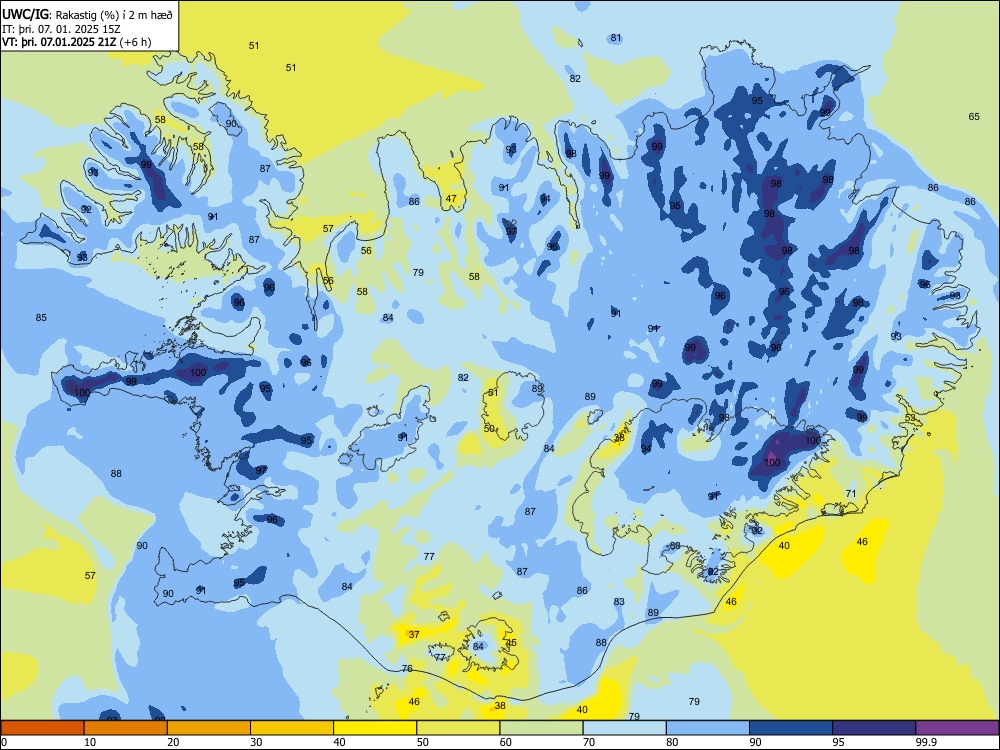Click the humidity value '53' on the map

910,418
